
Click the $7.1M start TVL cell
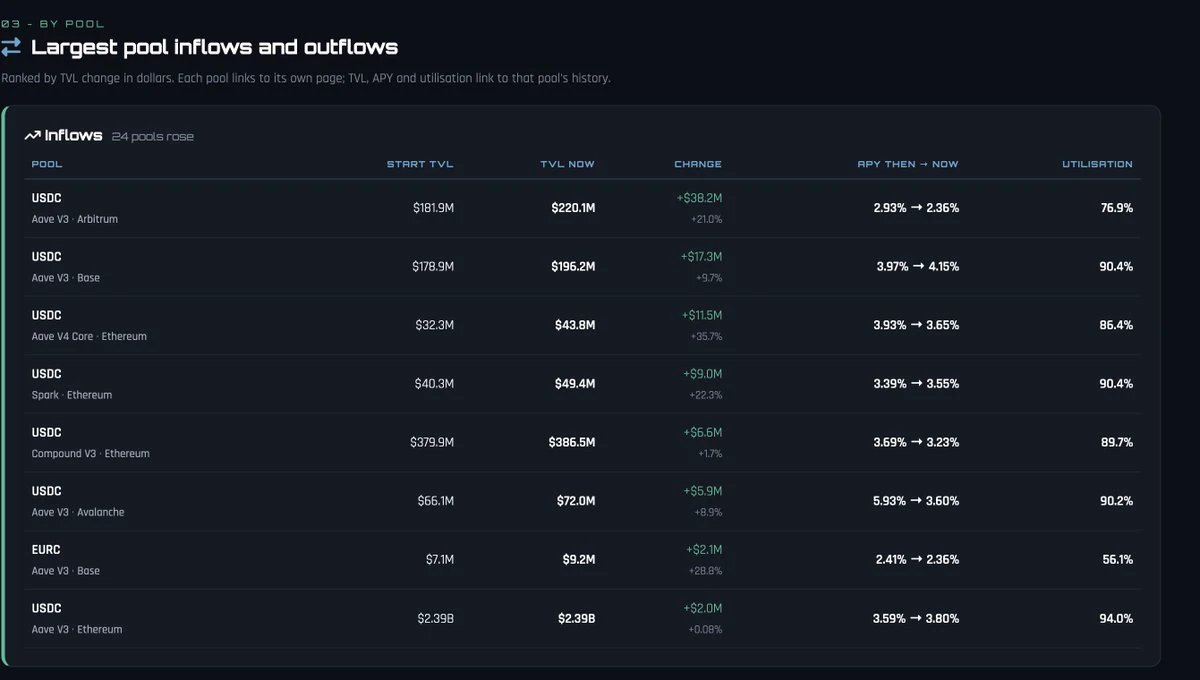tap(440, 560)
